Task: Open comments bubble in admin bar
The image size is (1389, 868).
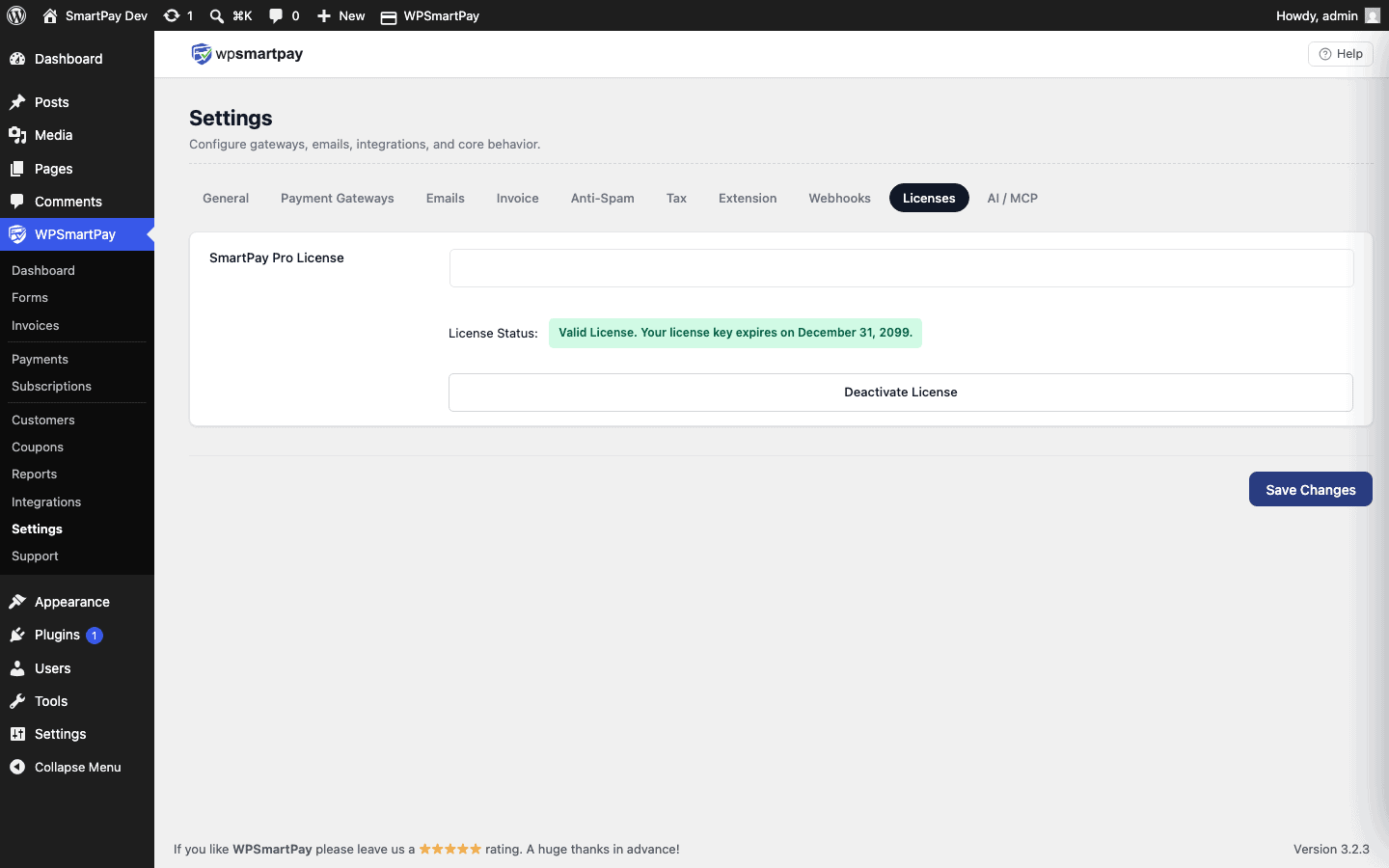Action: coord(276,15)
